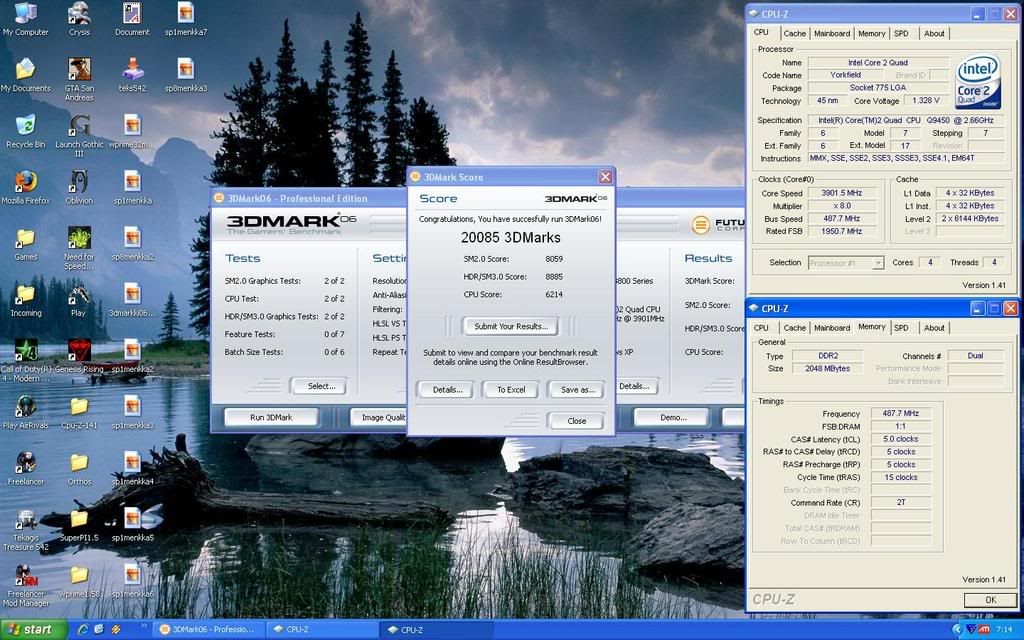Click Save as in 3DMark Score dialog
This screenshot has width=1024, height=640.
pyautogui.click(x=576, y=390)
